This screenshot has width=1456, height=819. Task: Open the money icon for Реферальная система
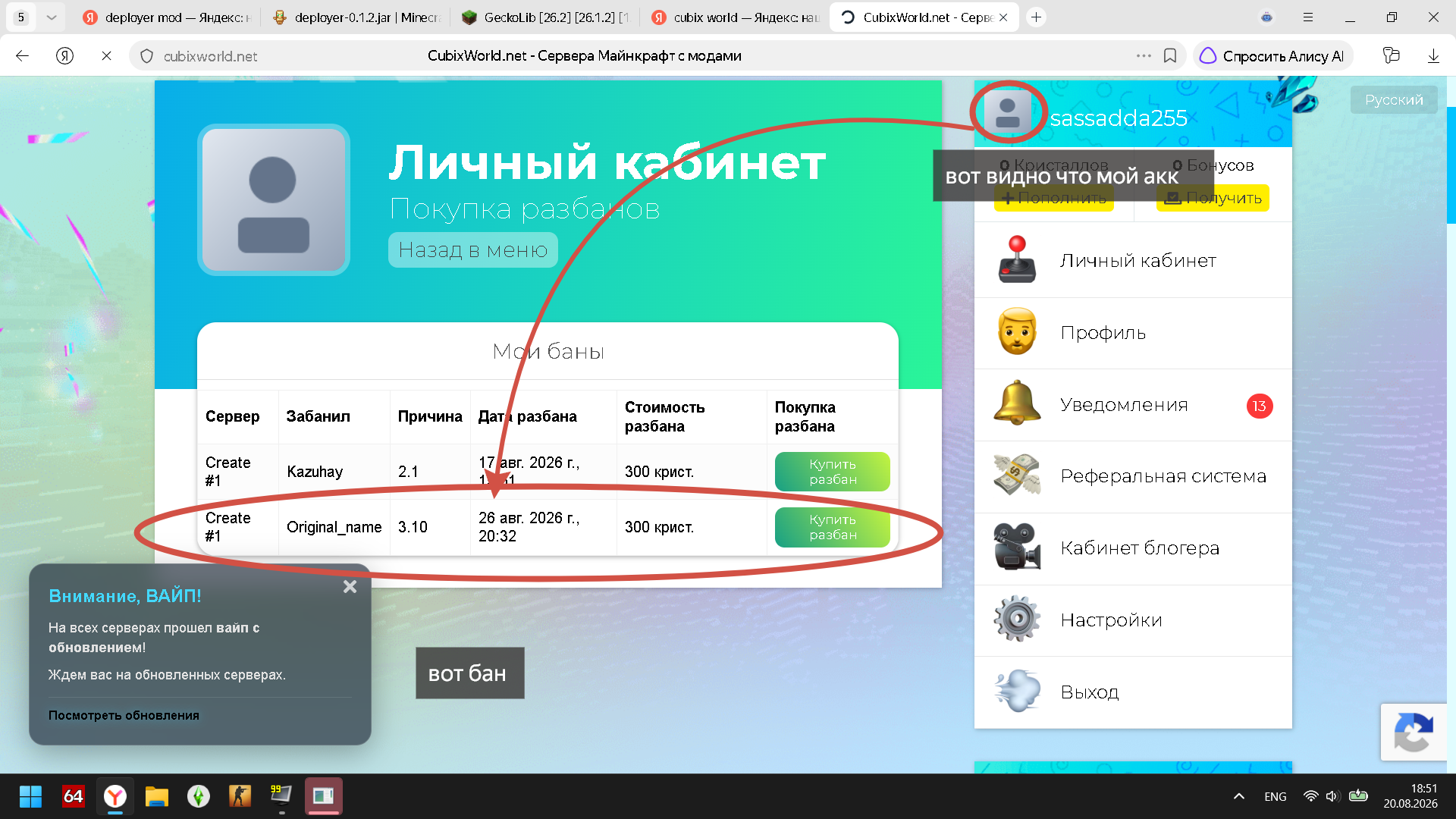(x=1017, y=475)
